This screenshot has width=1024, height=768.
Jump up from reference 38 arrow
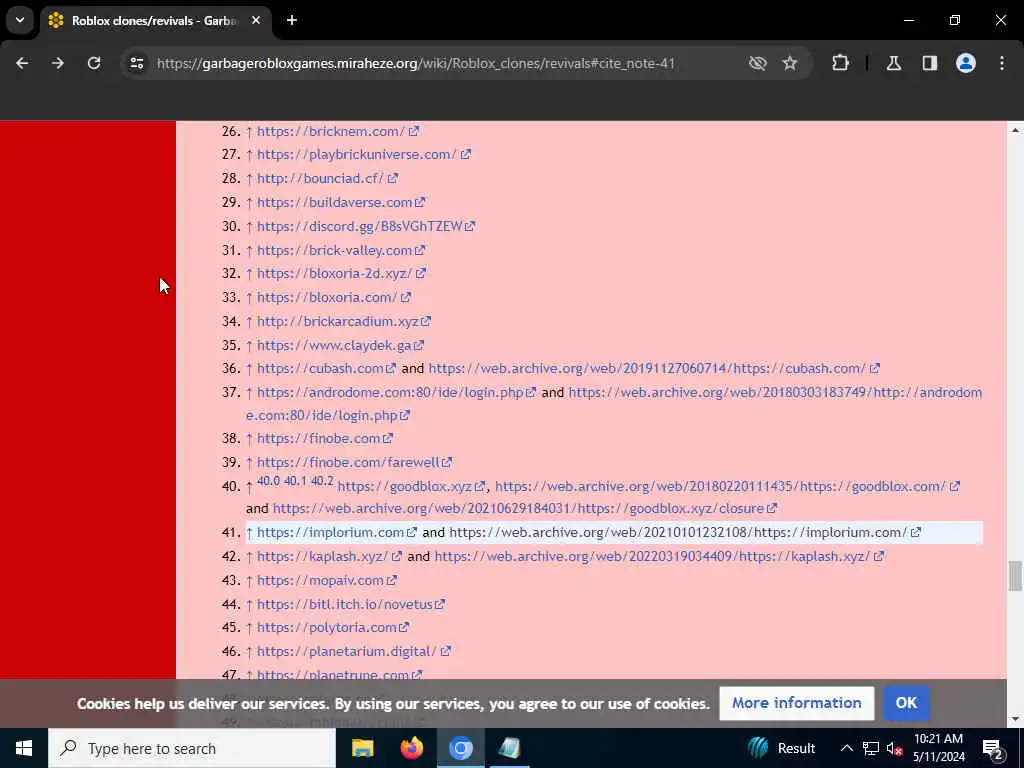click(249, 439)
